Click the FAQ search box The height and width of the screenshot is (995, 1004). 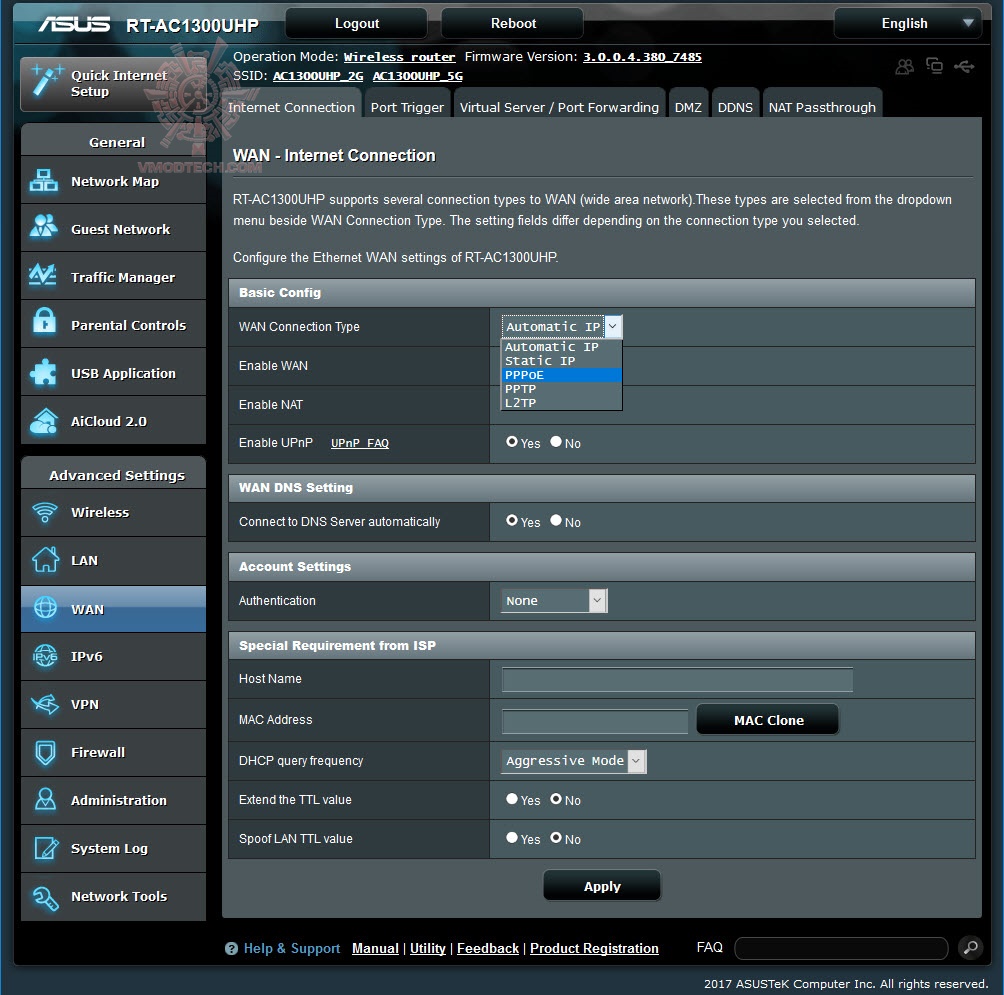coord(841,948)
